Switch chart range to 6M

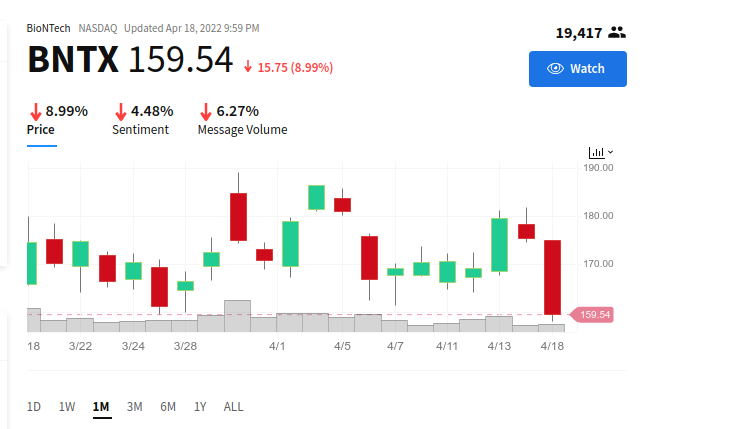[x=168, y=407]
